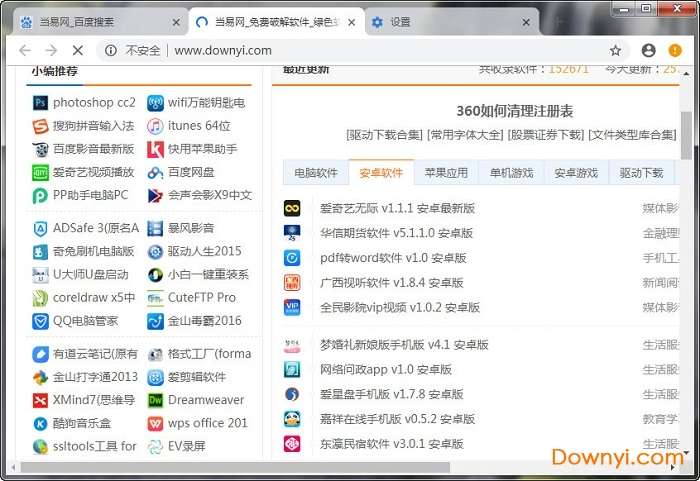Image resolution: width=700 pixels, height=481 pixels.
Task: Open 网络问政app v1.0 安卓版 link
Action: pos(386,369)
